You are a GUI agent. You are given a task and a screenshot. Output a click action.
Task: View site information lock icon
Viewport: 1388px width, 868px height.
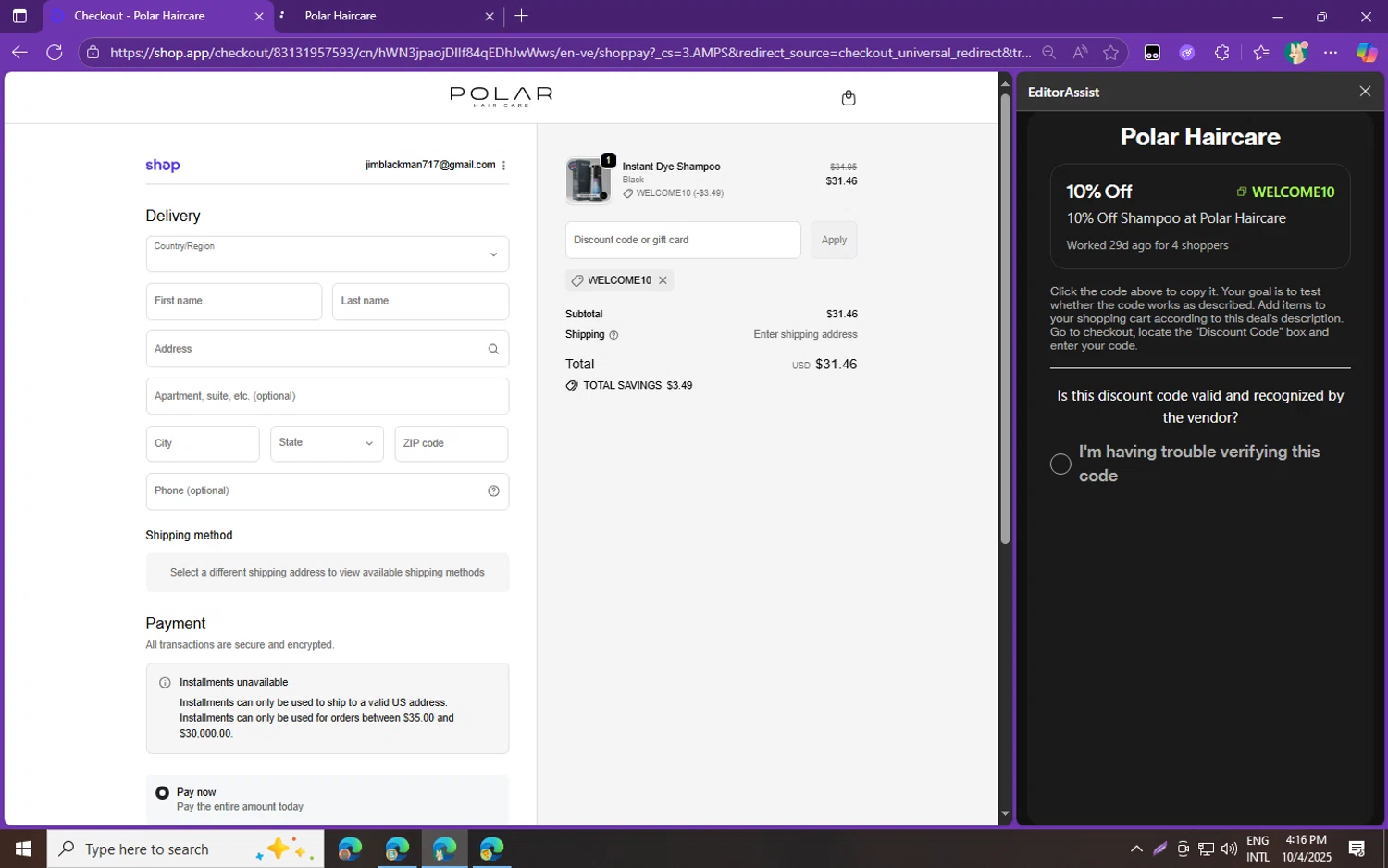[x=93, y=53]
